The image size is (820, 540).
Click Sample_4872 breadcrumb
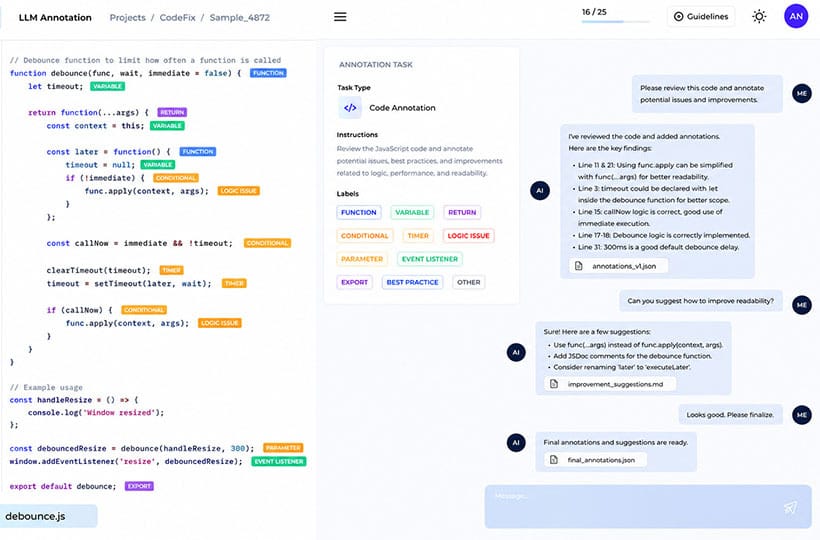click(x=240, y=18)
